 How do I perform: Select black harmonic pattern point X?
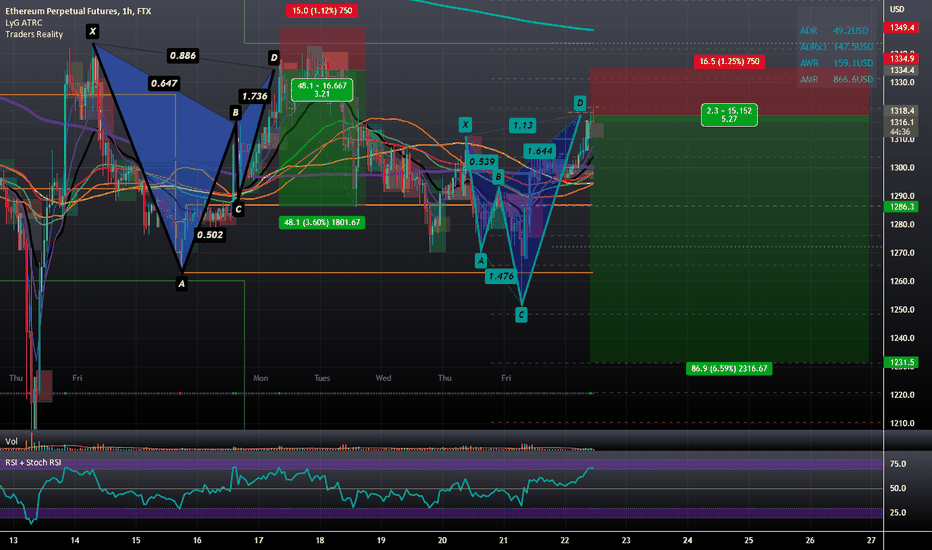point(92,32)
